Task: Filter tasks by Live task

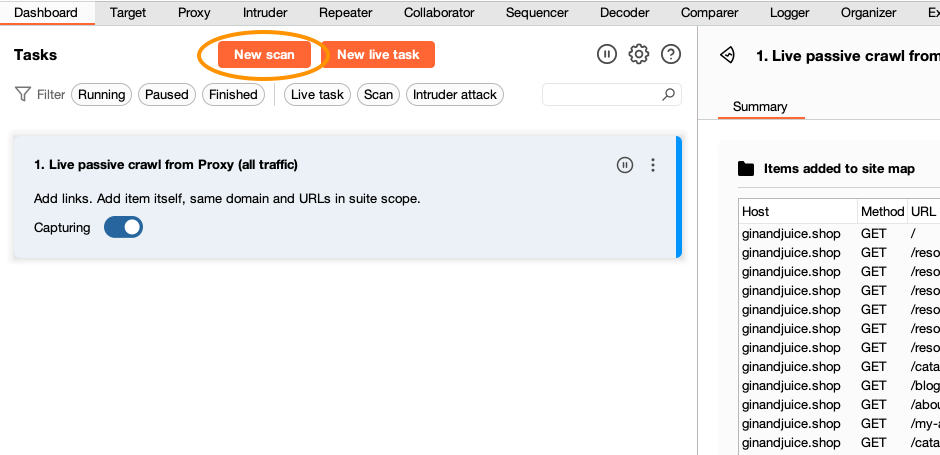Action: (317, 95)
